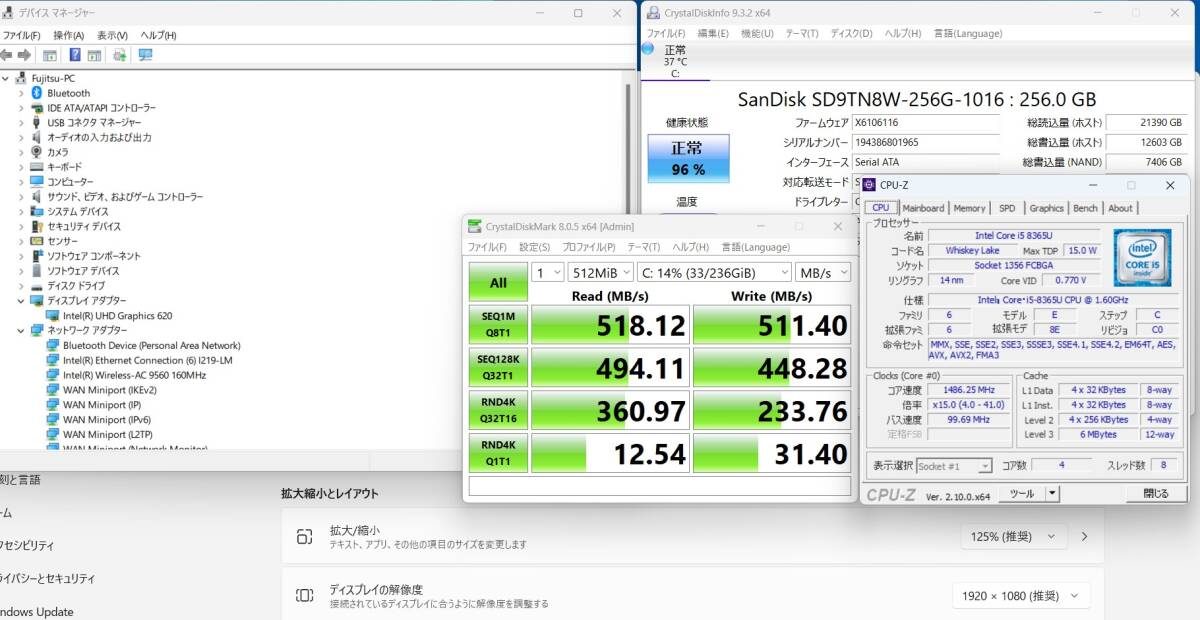
Task: Select Intel(R) Wireless-AC 9560 160MHz entry
Action: 134,375
